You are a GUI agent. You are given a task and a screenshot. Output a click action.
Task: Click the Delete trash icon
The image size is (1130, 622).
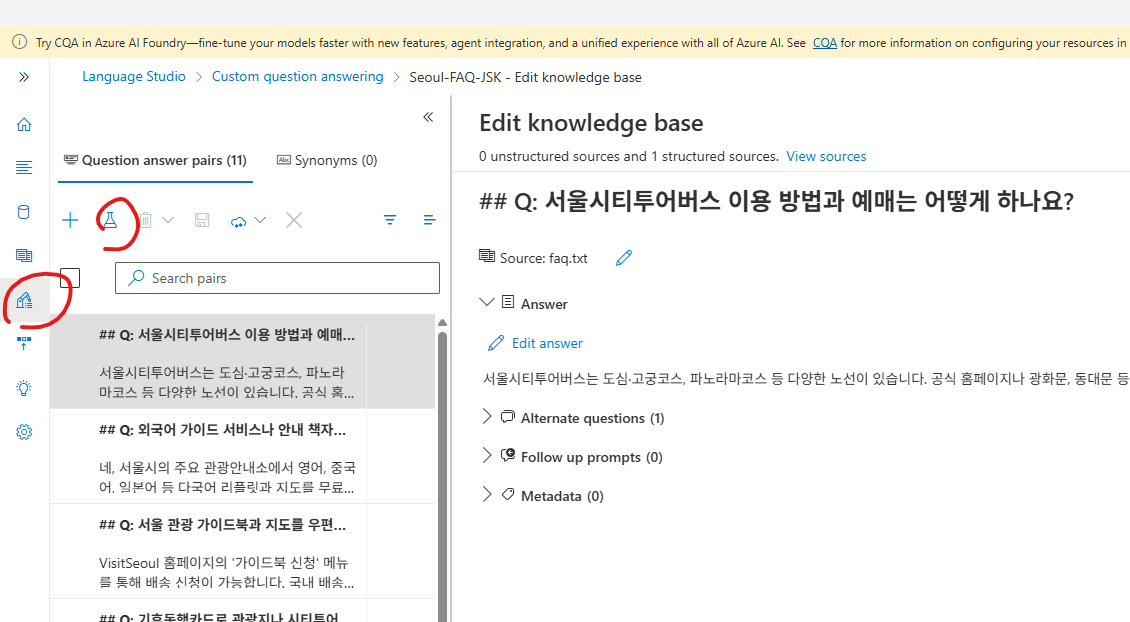coord(146,221)
